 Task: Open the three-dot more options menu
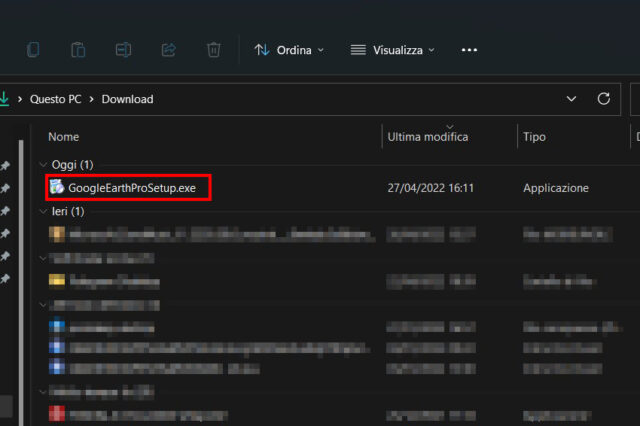point(469,49)
